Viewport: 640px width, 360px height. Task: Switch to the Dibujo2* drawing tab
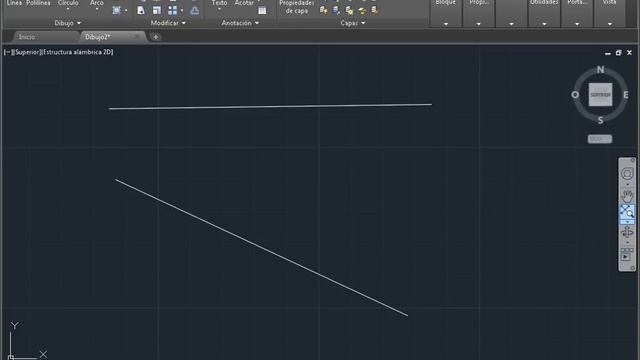click(98, 37)
